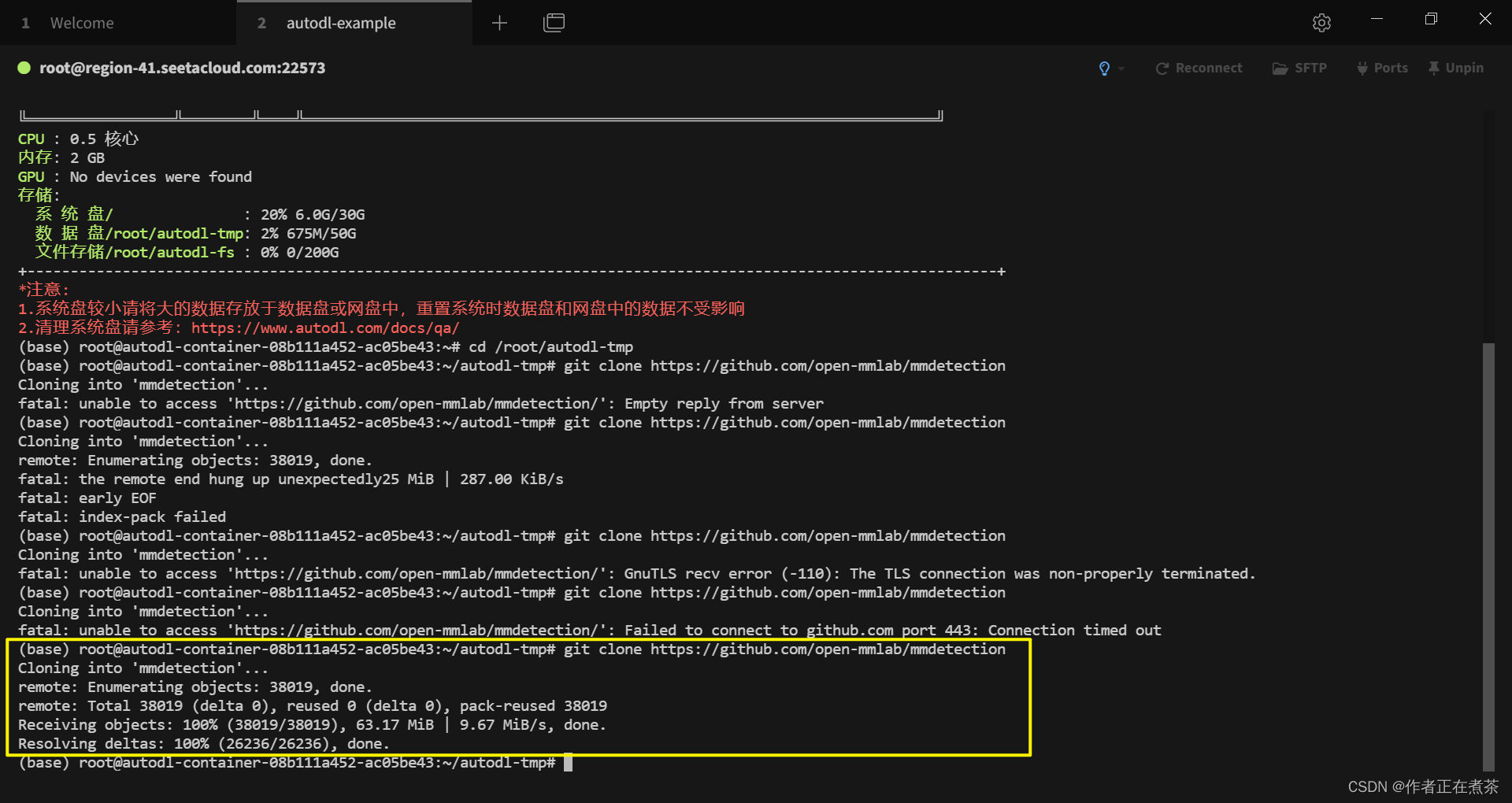
Task: Click the /root/autodl-tmp storage line
Action: click(x=195, y=234)
